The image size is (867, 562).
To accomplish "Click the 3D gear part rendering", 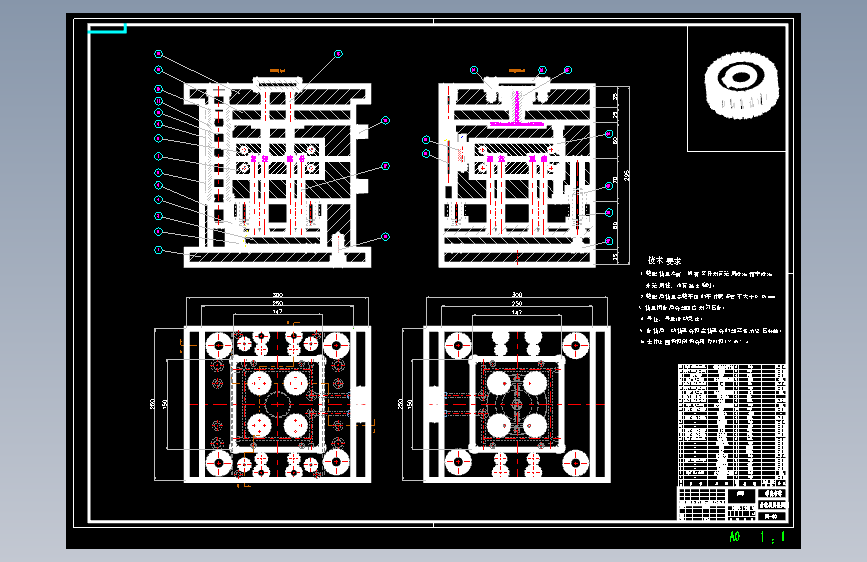I will pos(741,85).
